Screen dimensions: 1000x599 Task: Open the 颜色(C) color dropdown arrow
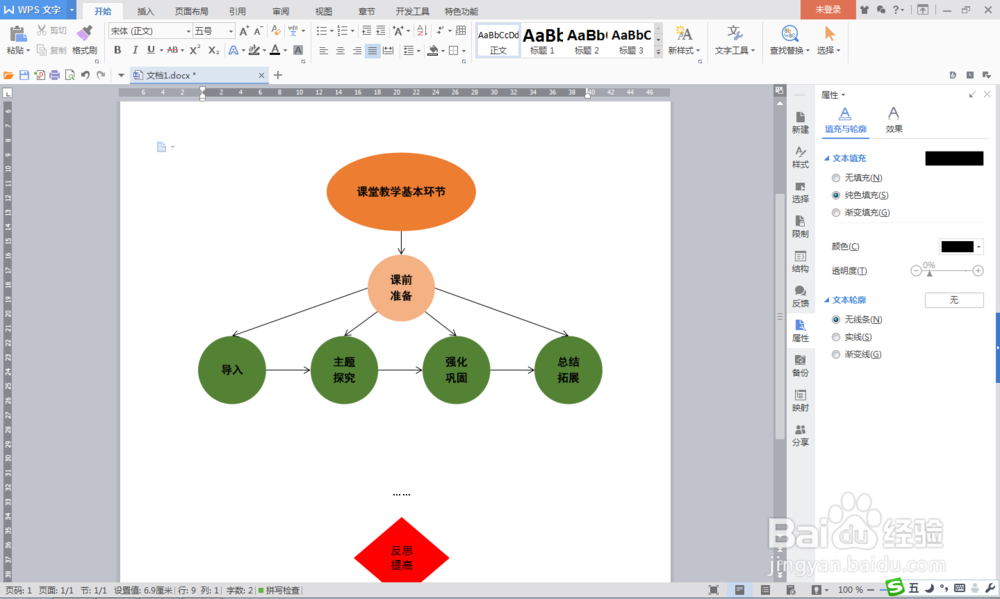coord(979,247)
